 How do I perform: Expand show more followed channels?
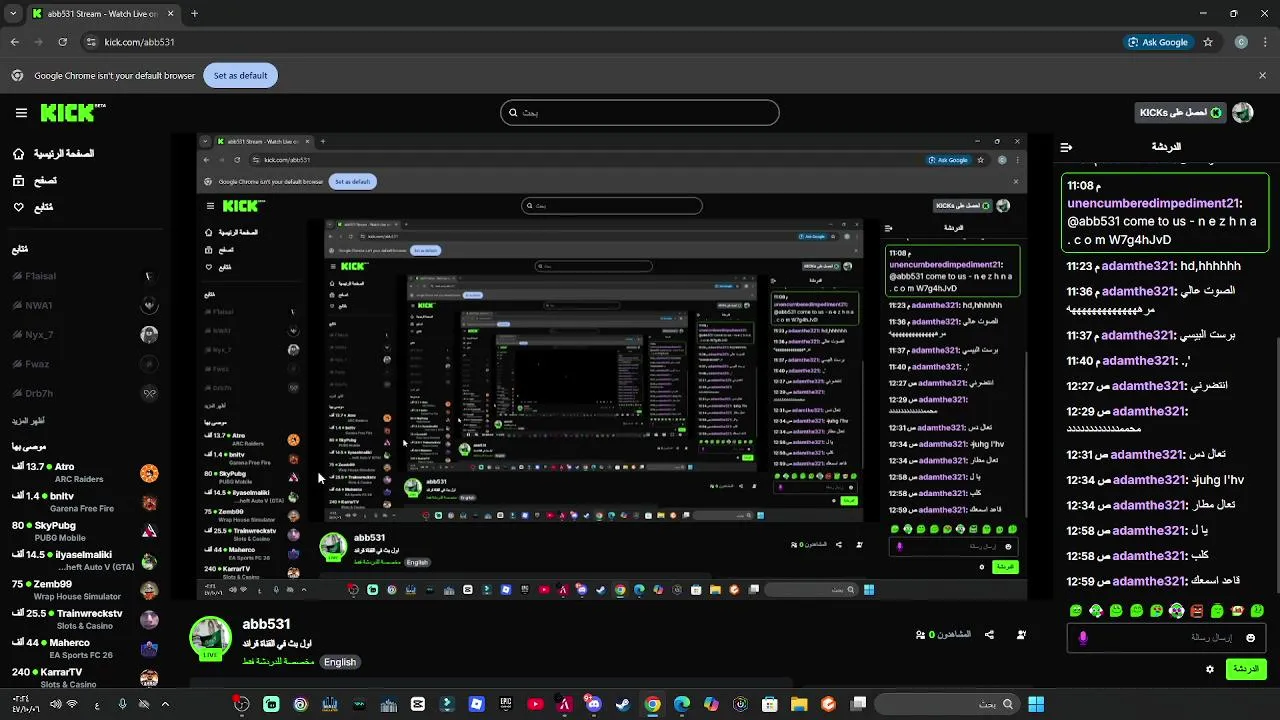click(x=29, y=421)
